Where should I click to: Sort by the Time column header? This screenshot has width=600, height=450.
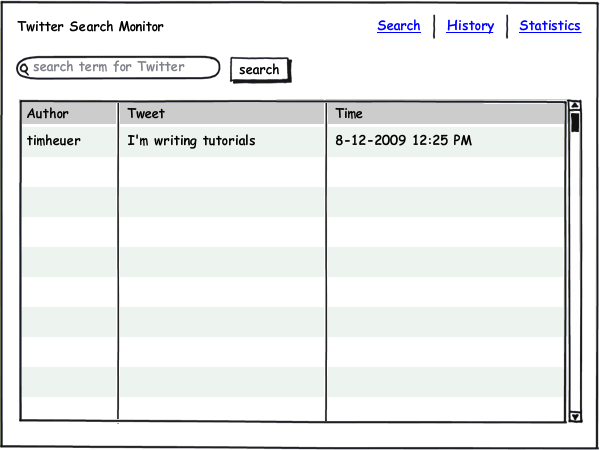446,113
